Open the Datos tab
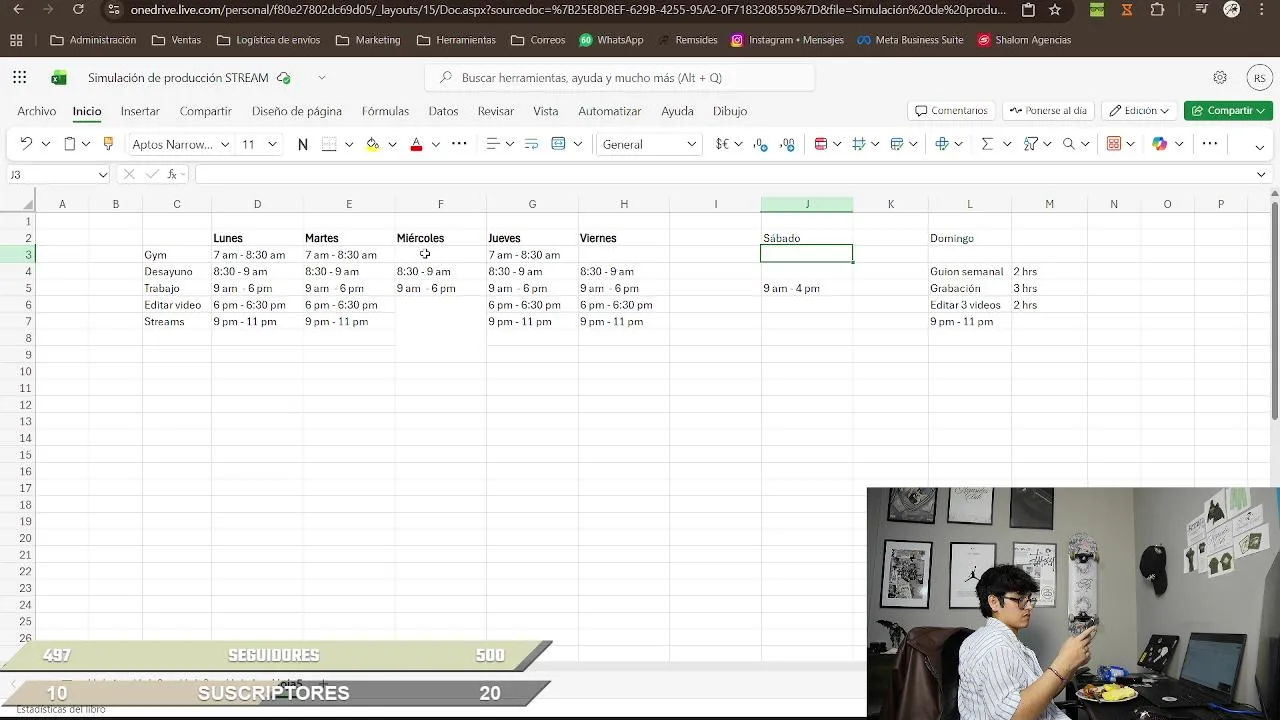1280x720 pixels. [x=443, y=111]
